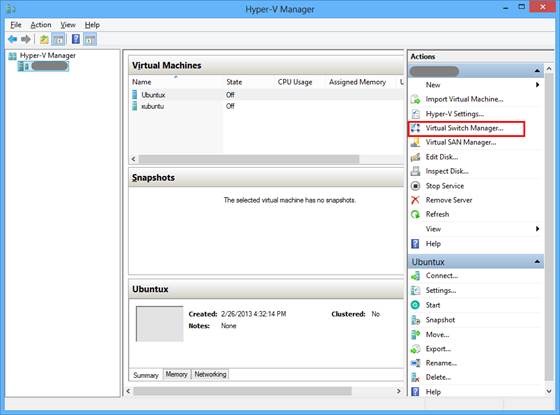Click Hyper-V Settings action text
This screenshot has width=560, height=415.
tap(455, 114)
